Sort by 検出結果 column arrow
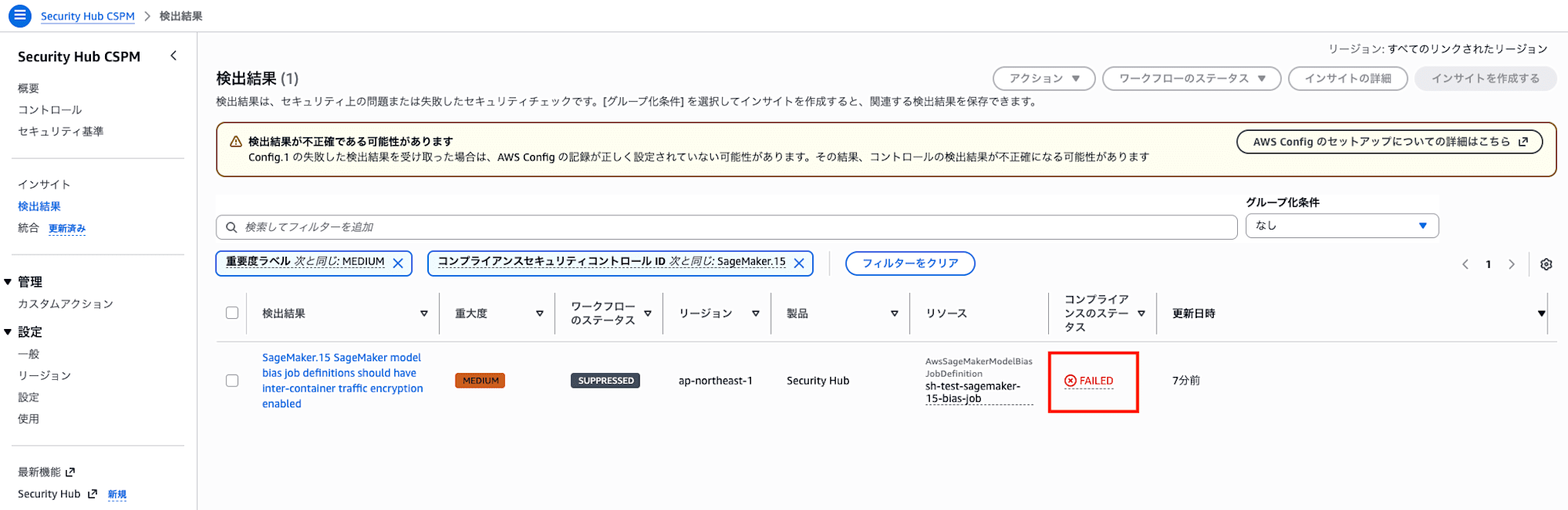This screenshot has width=1568, height=510. (424, 313)
